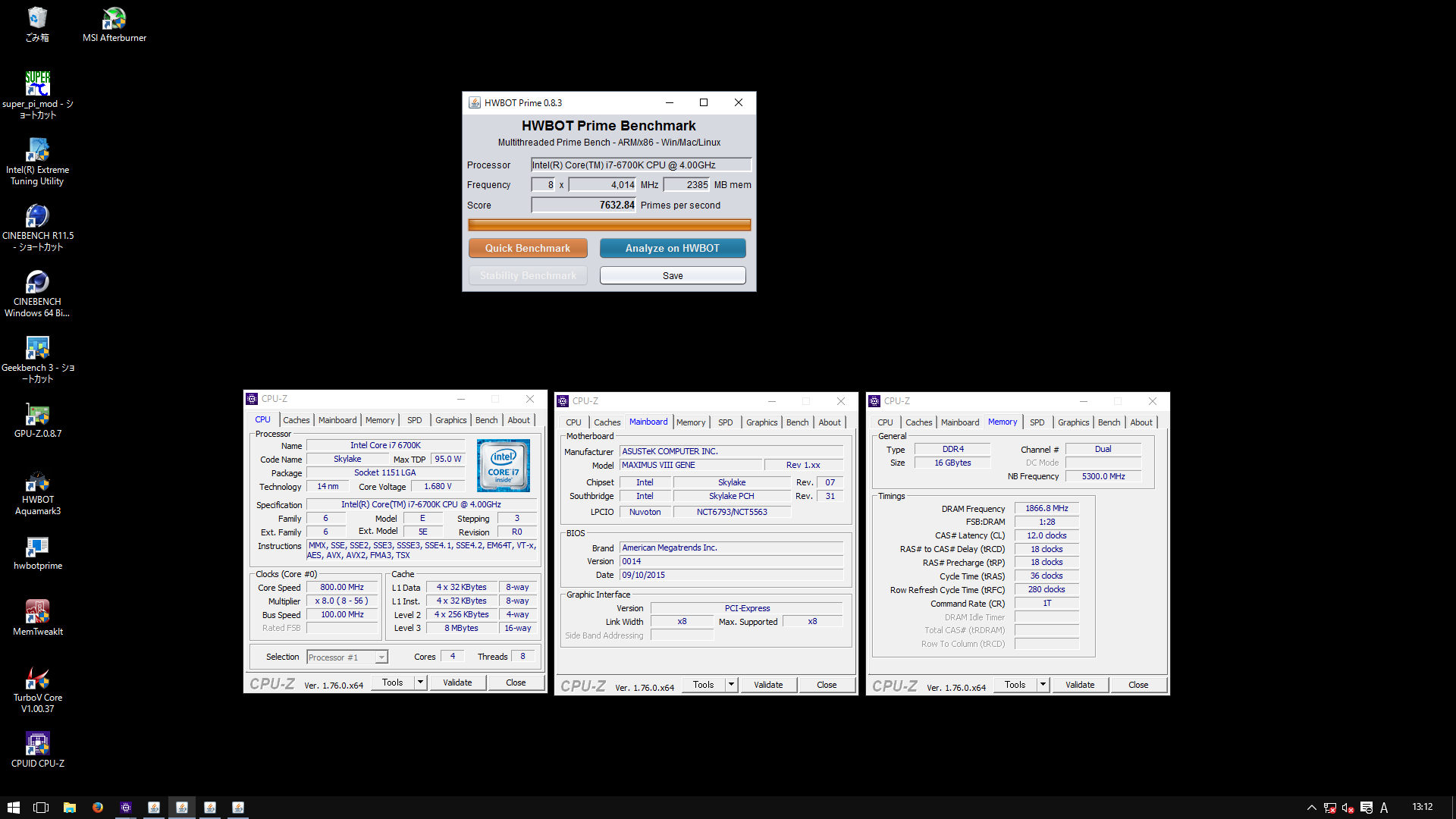
Task: Click Row Refresh Cycle Time 280 clocks
Action: tap(1046, 589)
